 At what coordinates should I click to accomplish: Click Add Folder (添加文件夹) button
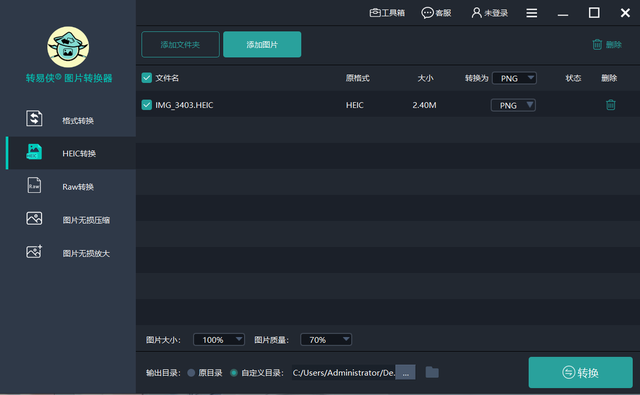pos(180,44)
